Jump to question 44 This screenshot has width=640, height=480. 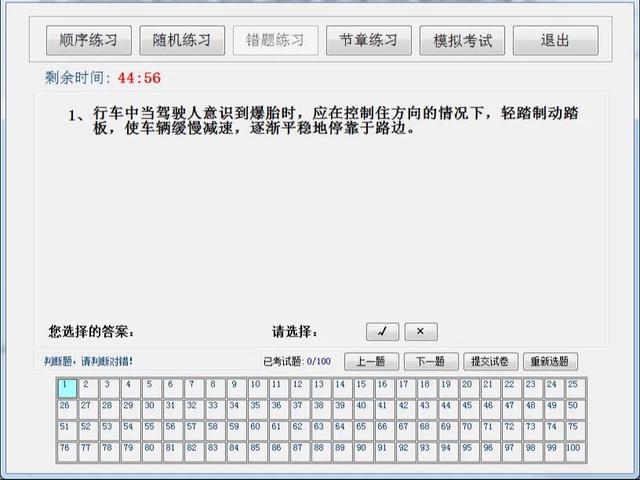[x=448, y=409]
